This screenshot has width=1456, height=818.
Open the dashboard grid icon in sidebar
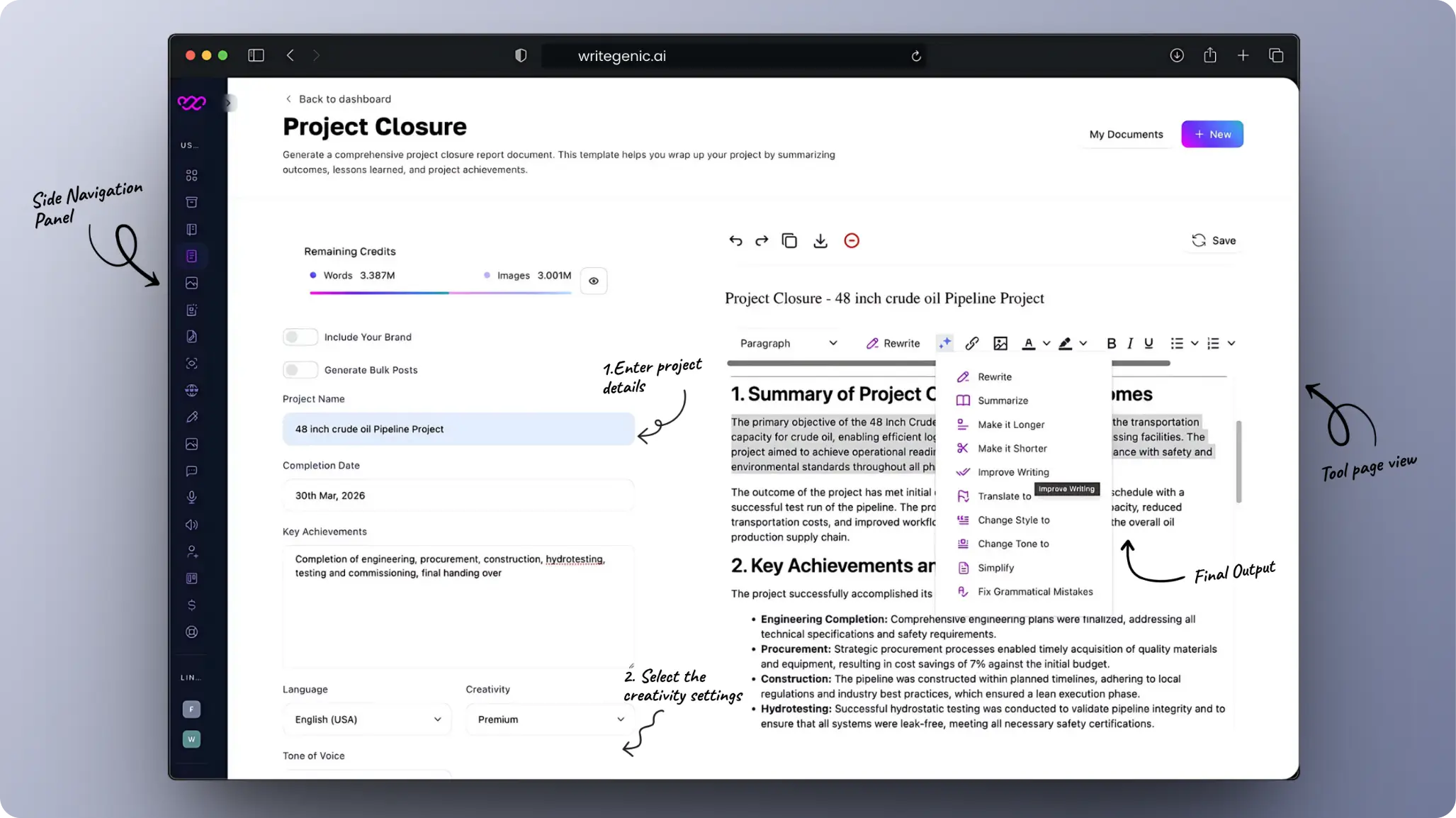point(191,175)
